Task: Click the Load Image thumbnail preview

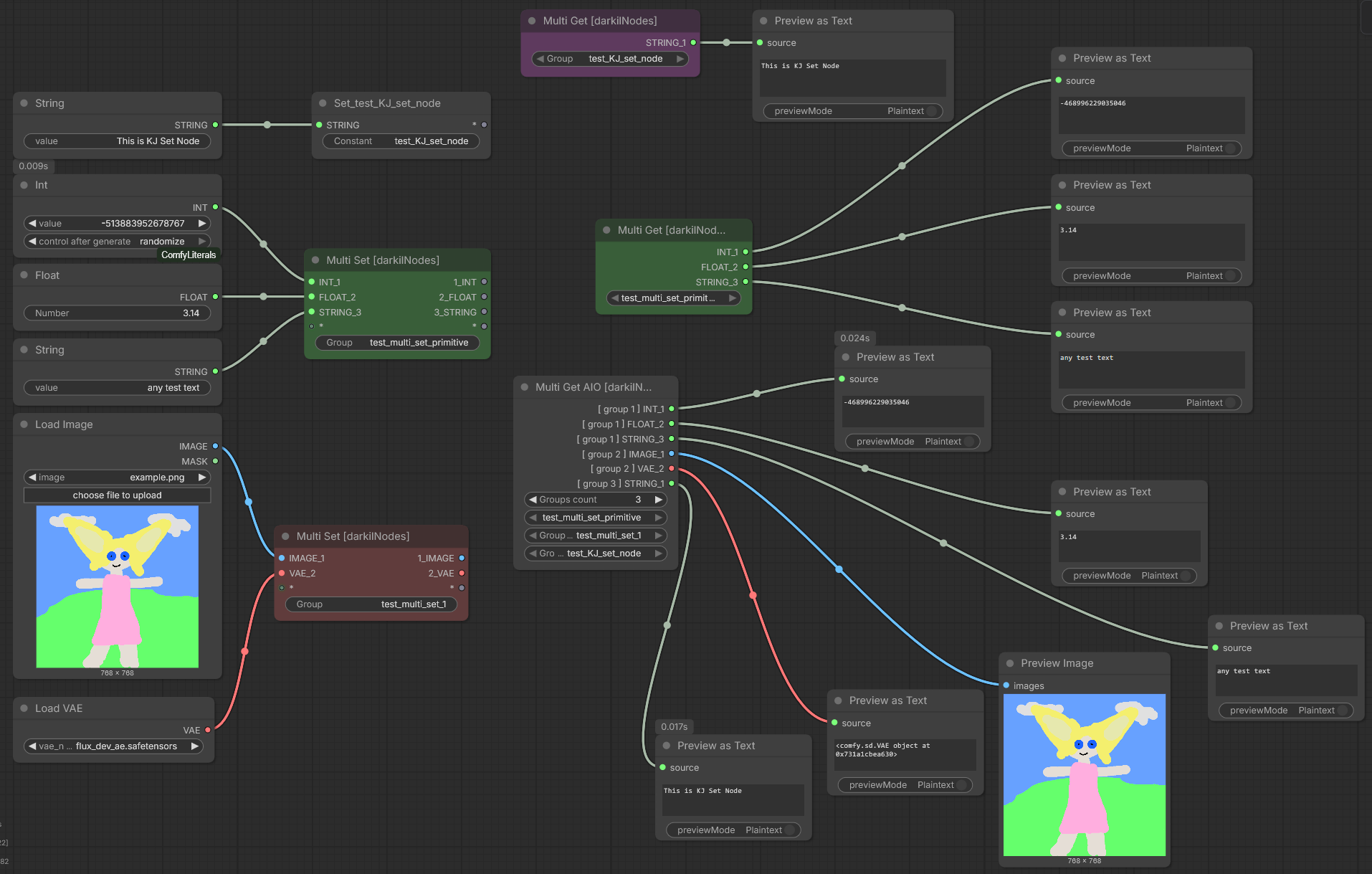Action: tap(118, 586)
